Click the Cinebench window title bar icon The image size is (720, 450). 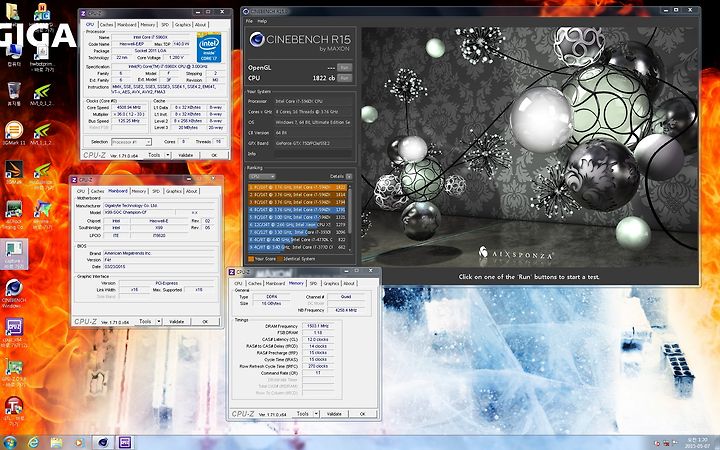(x=246, y=11)
